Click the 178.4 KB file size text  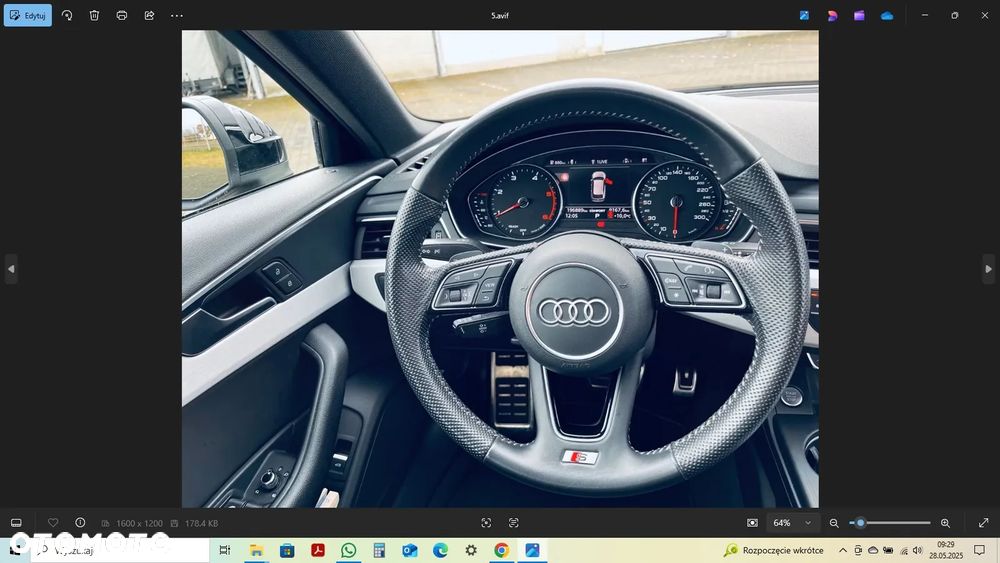tap(202, 523)
